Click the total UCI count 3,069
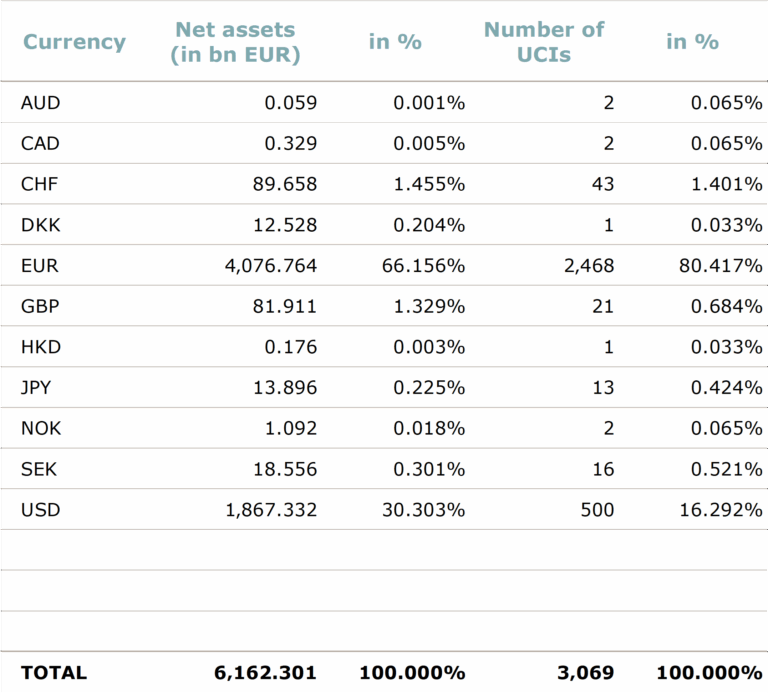The image size is (768, 693). click(587, 673)
